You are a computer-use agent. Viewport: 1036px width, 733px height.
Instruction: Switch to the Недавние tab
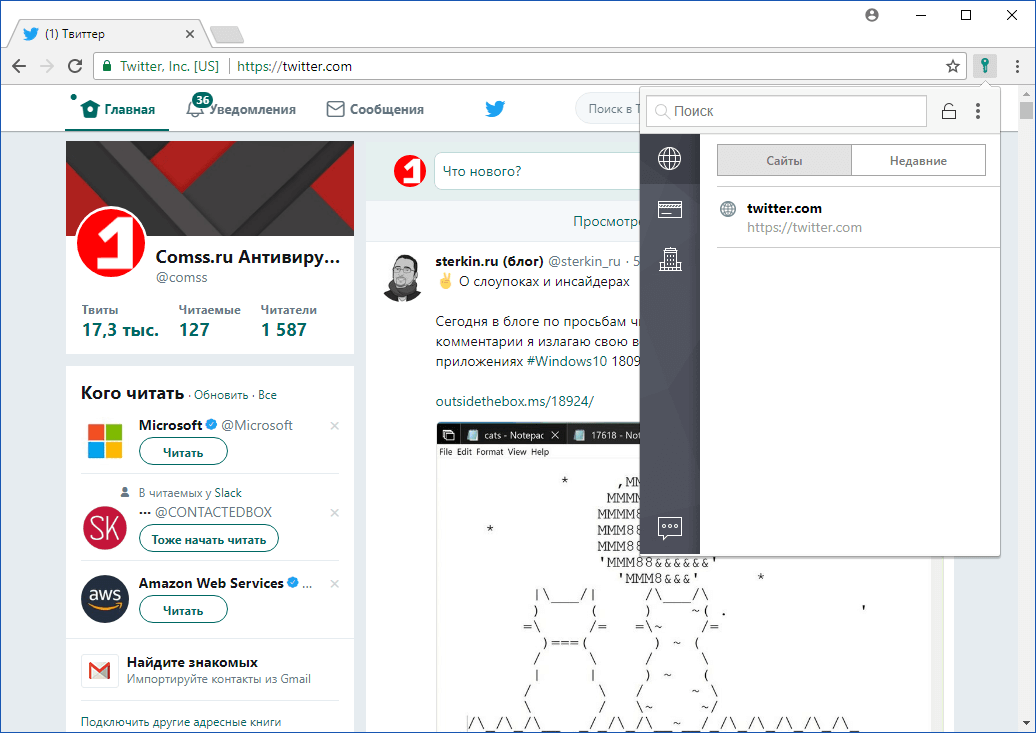(918, 161)
